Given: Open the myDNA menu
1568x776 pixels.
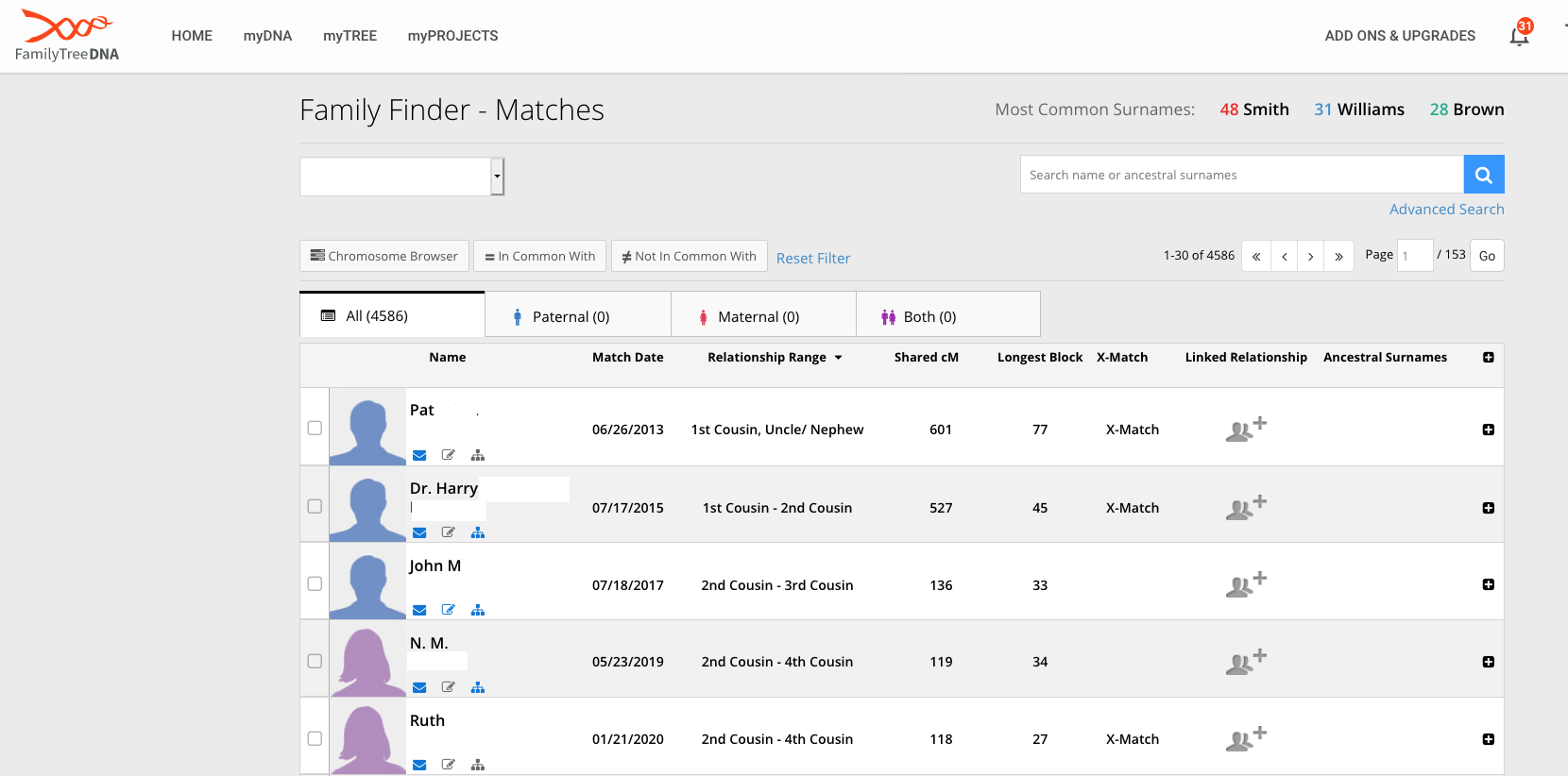Looking at the screenshot, I should click(267, 36).
